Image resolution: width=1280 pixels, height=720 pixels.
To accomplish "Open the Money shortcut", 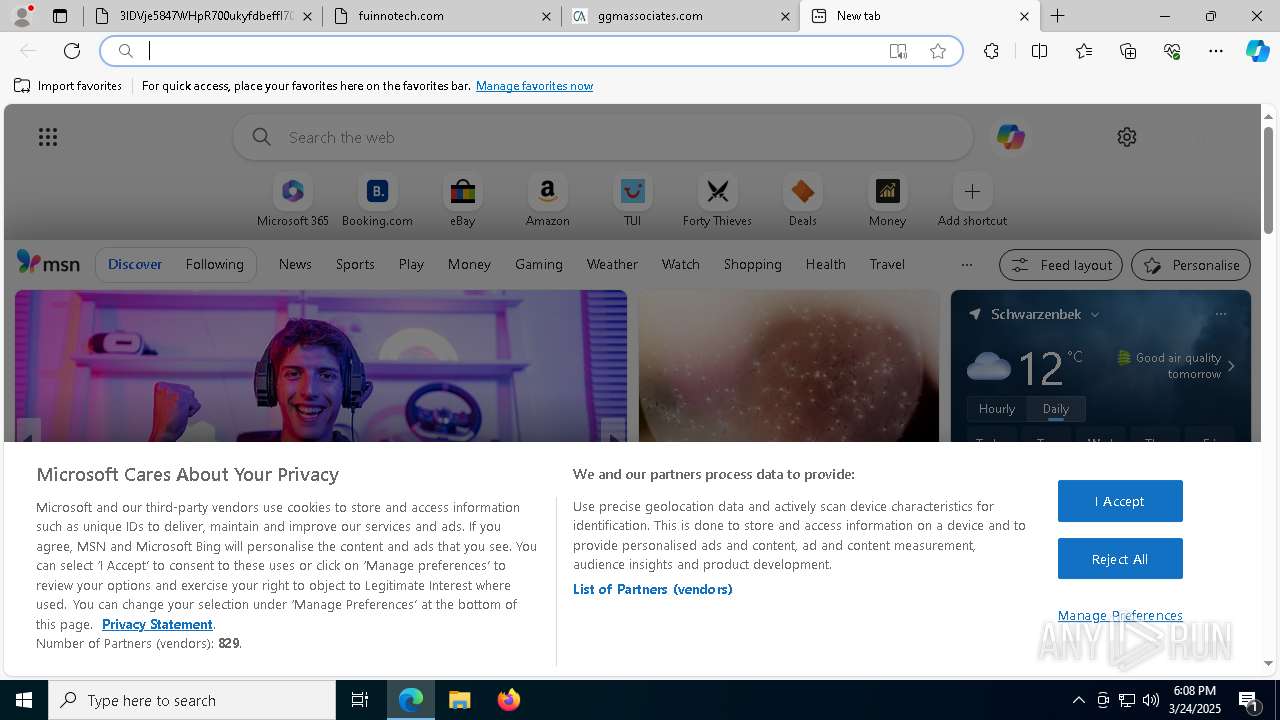I will pos(887,201).
